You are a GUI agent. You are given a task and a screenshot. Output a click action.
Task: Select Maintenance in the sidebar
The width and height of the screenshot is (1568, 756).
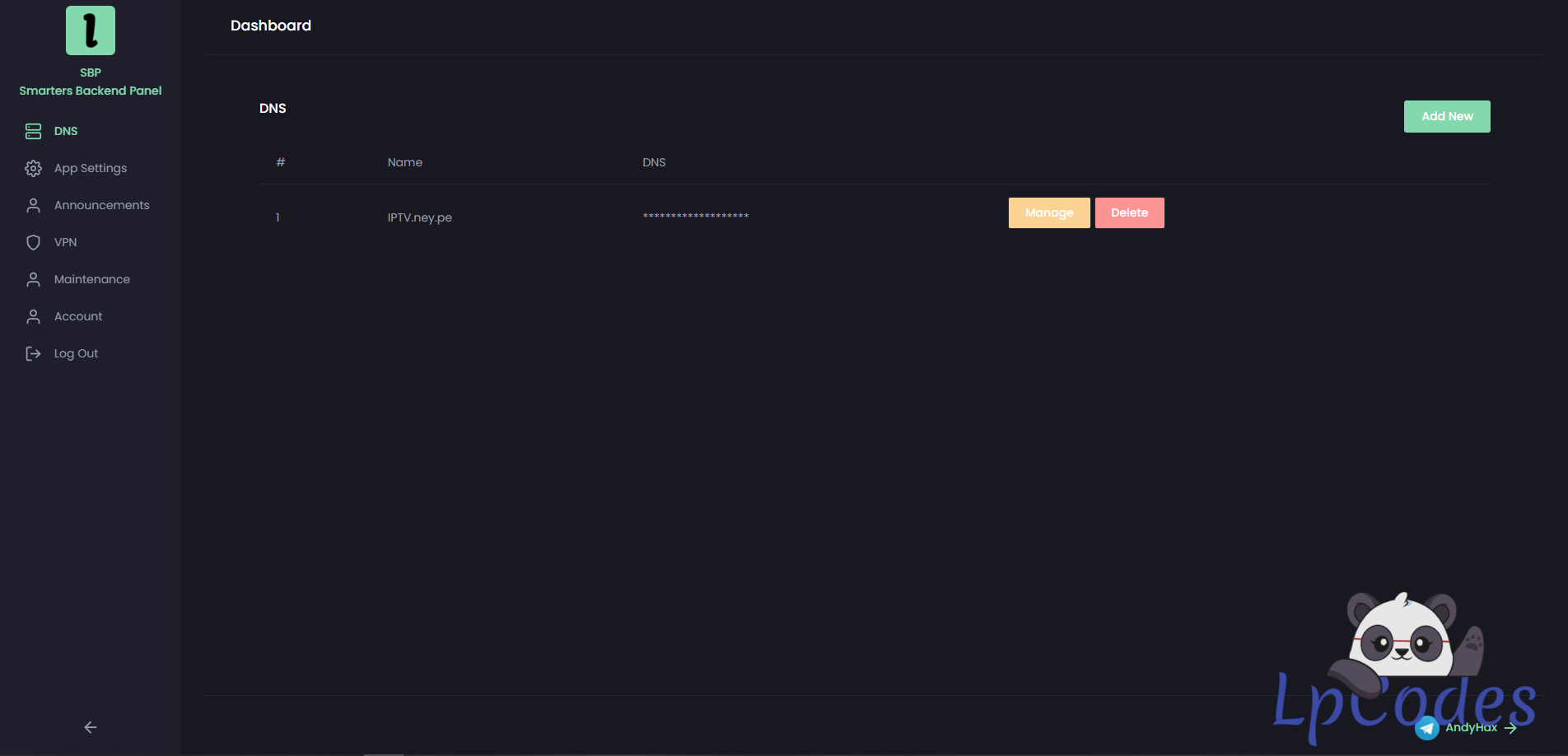click(x=92, y=279)
